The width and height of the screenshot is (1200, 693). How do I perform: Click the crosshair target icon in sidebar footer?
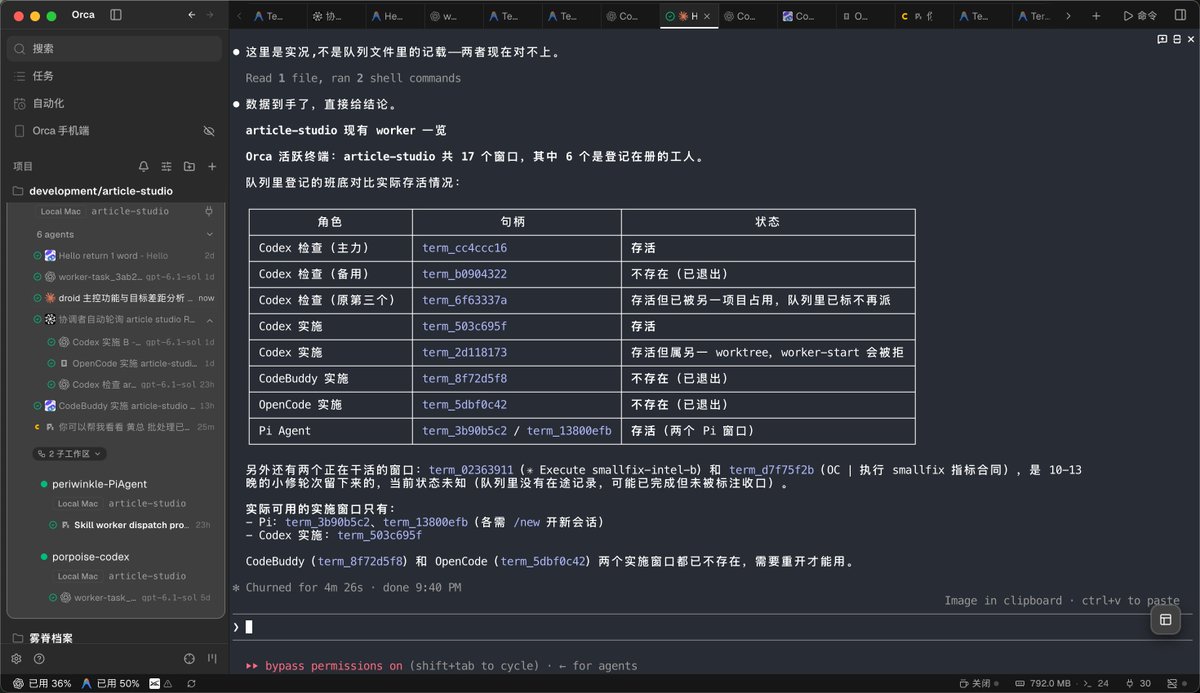189,659
